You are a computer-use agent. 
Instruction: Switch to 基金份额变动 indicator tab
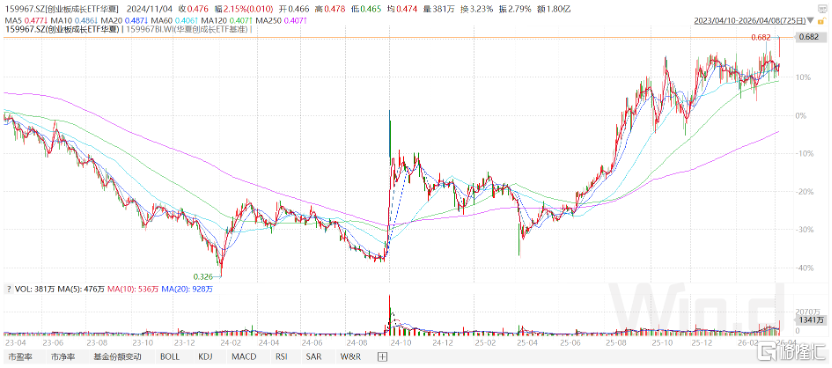coord(118,357)
